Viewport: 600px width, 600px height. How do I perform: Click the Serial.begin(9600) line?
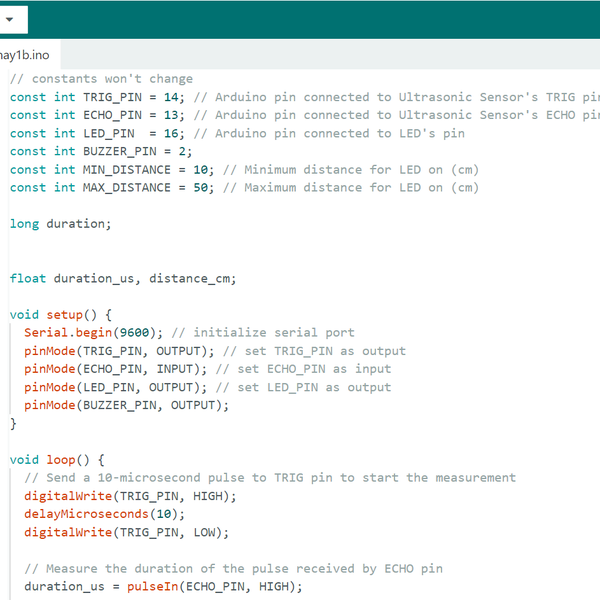[x=189, y=333]
